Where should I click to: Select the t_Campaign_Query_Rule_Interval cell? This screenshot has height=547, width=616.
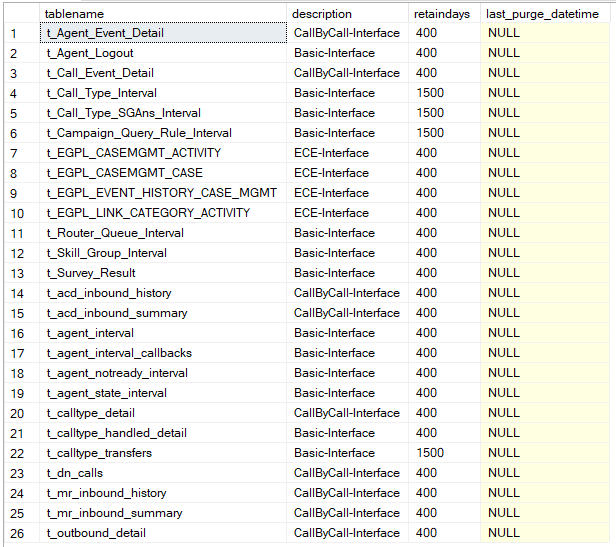[163, 133]
